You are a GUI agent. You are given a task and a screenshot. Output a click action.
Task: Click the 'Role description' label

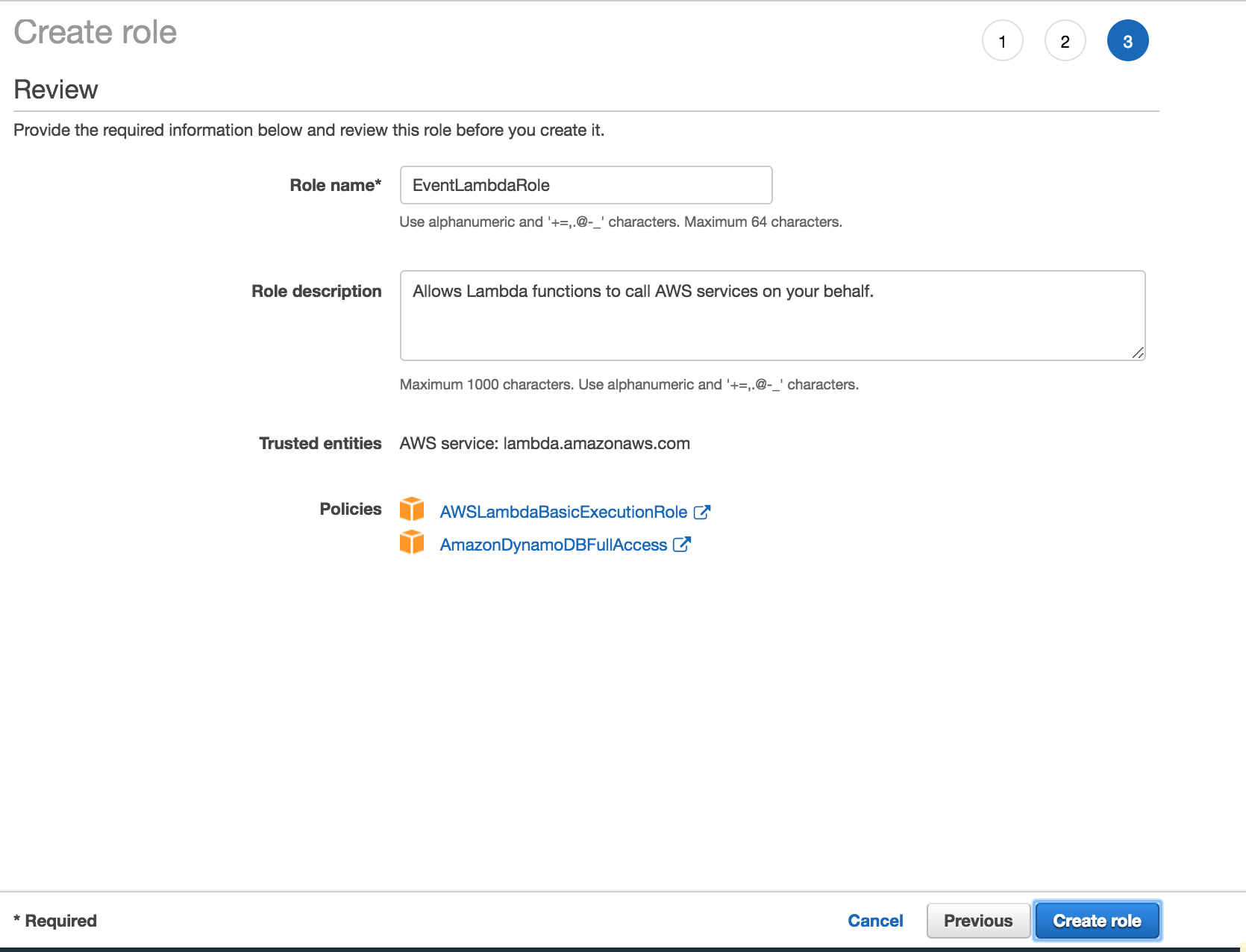point(316,291)
